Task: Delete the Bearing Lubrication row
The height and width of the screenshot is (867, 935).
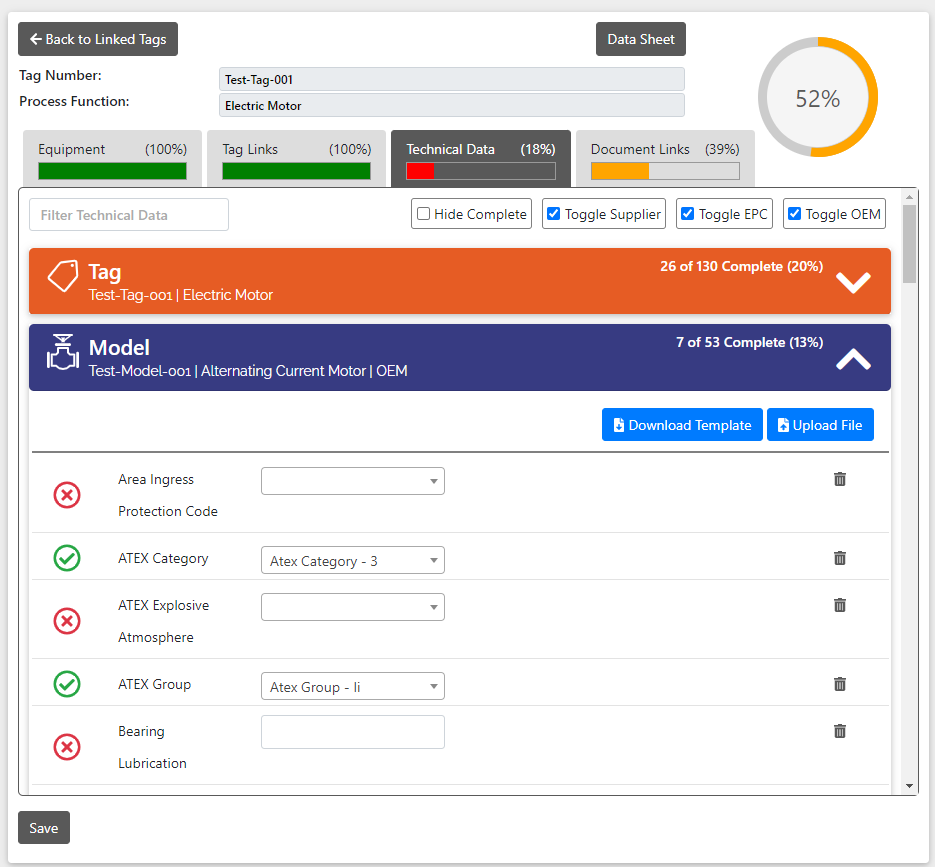Action: pyautogui.click(x=840, y=731)
